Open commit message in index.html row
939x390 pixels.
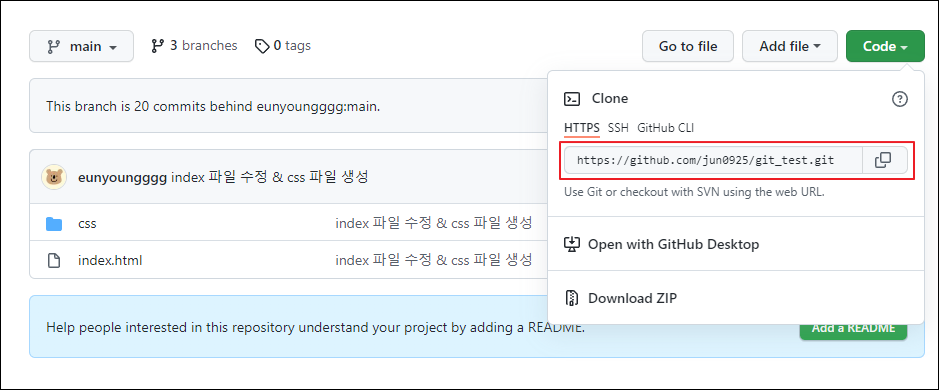click(434, 260)
